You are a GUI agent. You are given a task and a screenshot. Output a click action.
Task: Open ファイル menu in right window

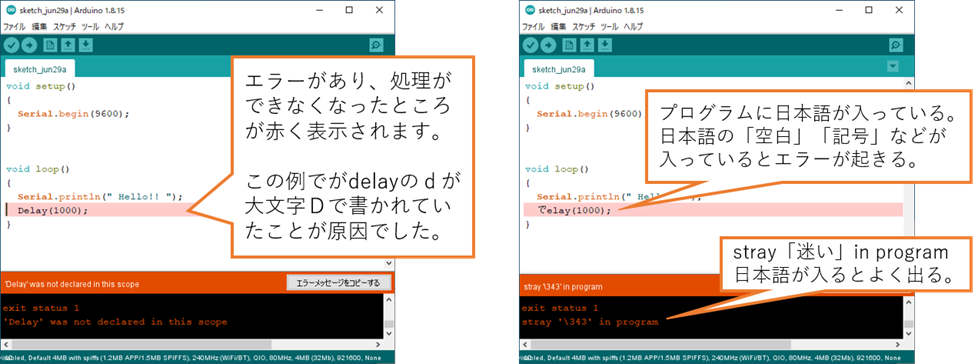tap(533, 27)
